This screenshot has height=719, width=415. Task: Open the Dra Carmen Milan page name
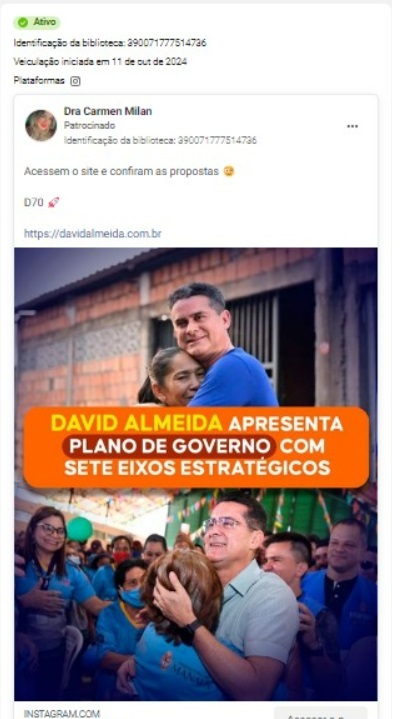click(x=108, y=111)
